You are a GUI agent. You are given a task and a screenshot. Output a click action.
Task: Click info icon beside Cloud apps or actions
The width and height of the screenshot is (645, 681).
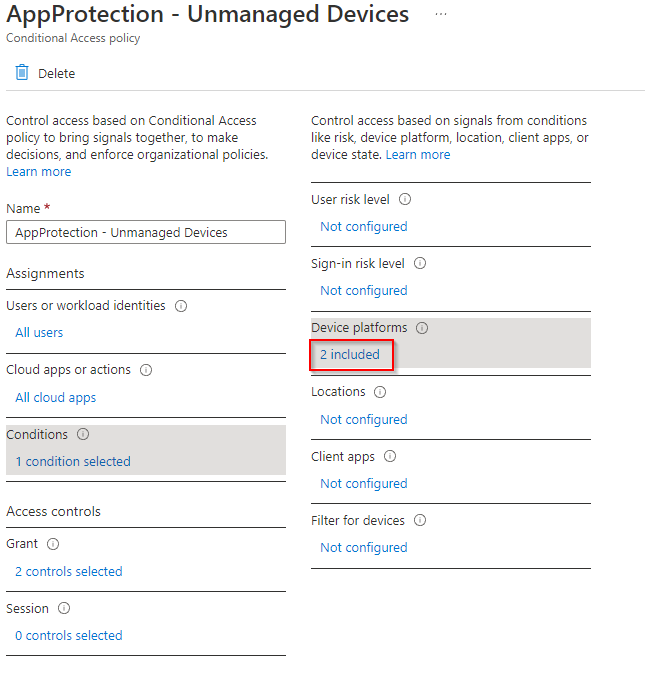[x=146, y=370]
